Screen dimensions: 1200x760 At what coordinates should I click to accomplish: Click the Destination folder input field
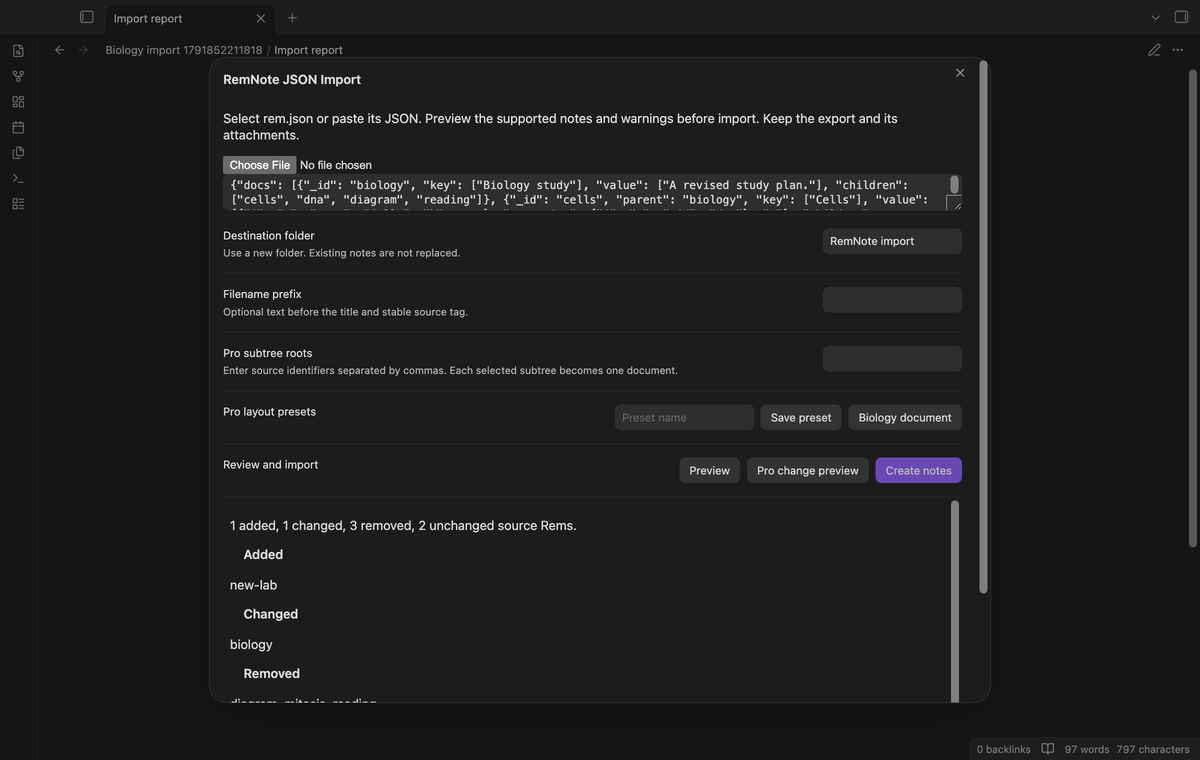click(x=892, y=241)
